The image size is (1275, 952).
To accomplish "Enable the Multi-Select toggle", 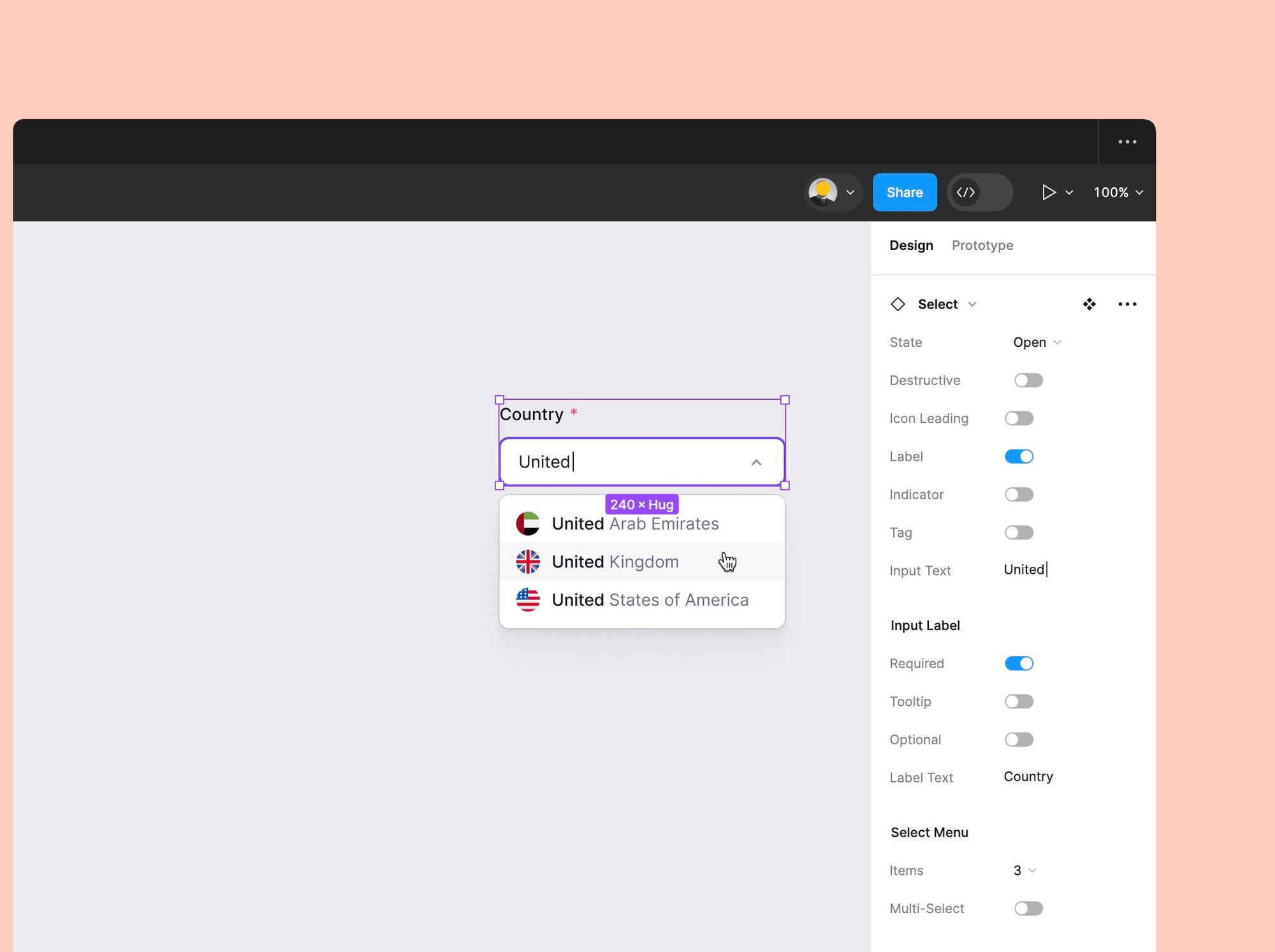I will pos(1029,908).
